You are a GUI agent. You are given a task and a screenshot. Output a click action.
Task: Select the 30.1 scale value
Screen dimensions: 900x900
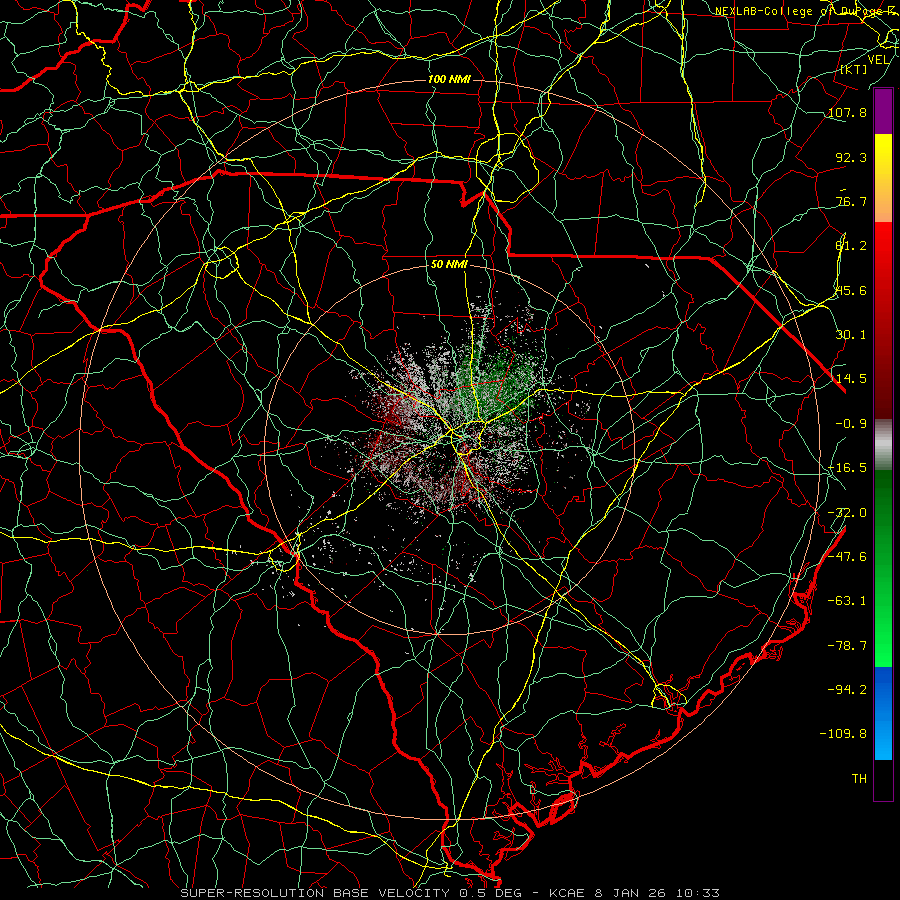[x=851, y=334]
